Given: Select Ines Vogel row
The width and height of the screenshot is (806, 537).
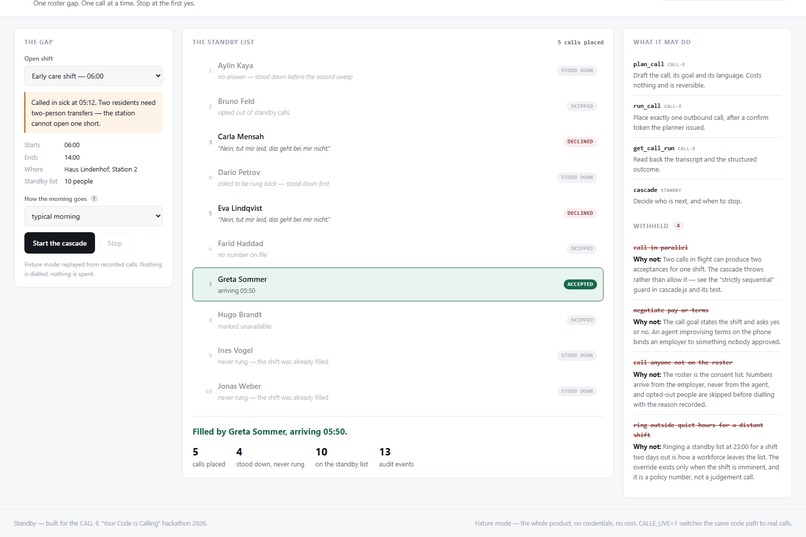Looking at the screenshot, I should coord(397,356).
